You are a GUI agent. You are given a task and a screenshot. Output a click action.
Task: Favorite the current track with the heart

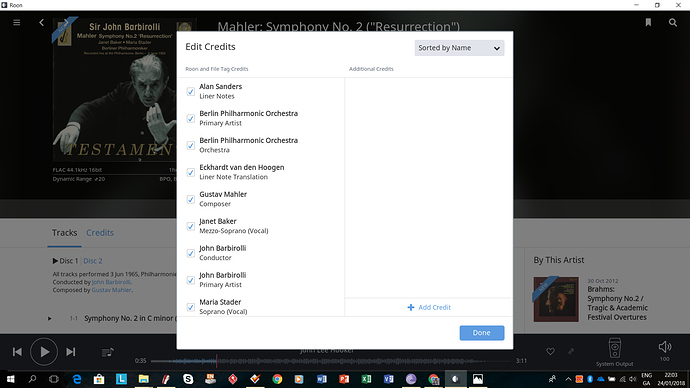pyautogui.click(x=550, y=351)
